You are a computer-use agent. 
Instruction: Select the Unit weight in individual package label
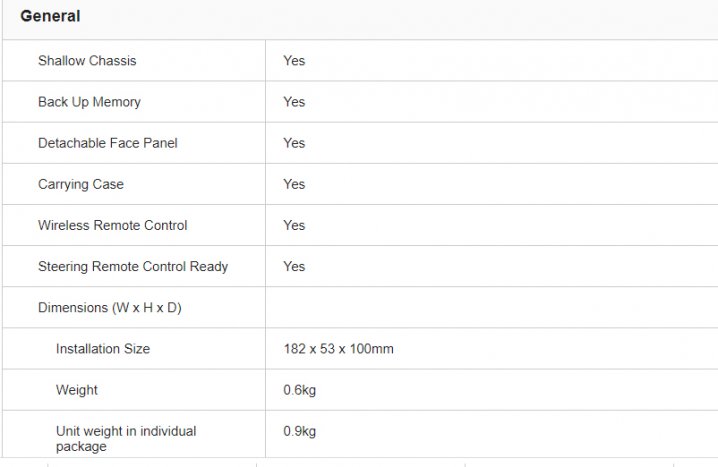pos(126,438)
